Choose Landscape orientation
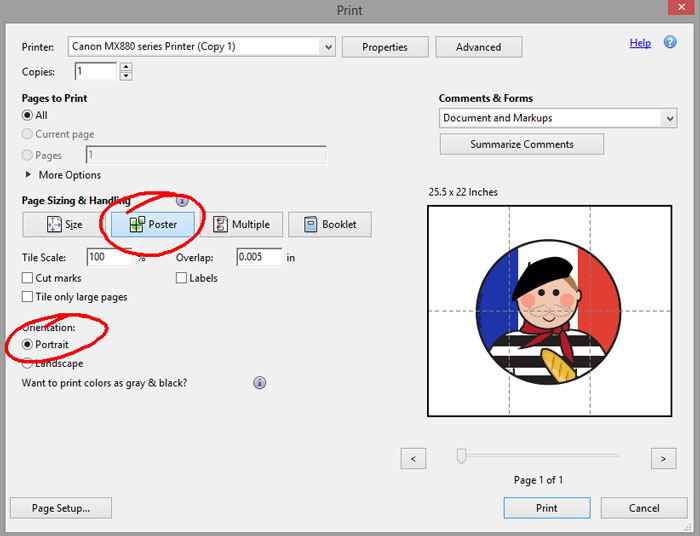 (27, 364)
